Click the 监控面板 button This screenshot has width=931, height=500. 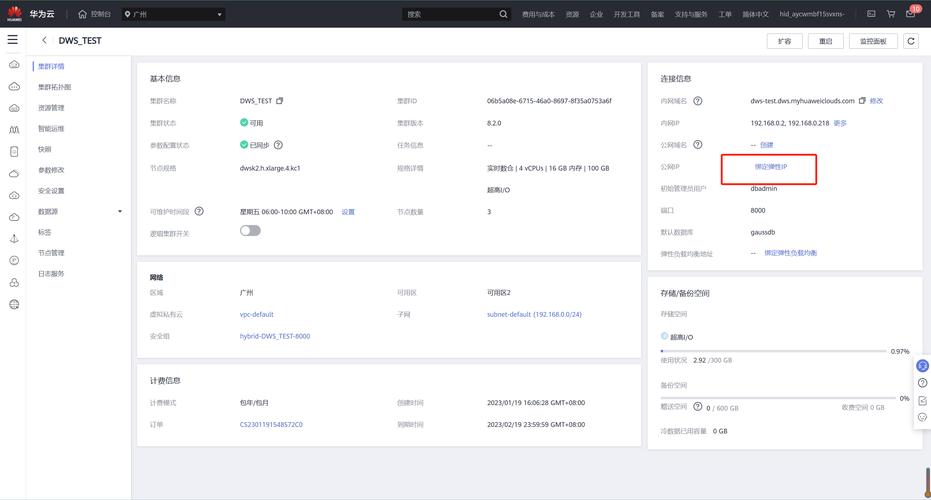coord(873,41)
